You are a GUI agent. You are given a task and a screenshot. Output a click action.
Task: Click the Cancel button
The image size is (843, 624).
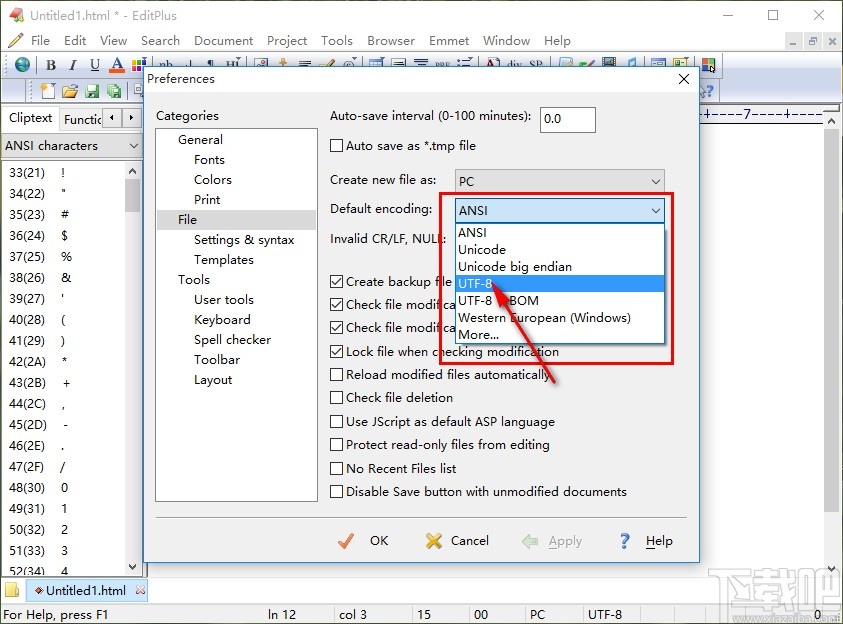tap(457, 541)
